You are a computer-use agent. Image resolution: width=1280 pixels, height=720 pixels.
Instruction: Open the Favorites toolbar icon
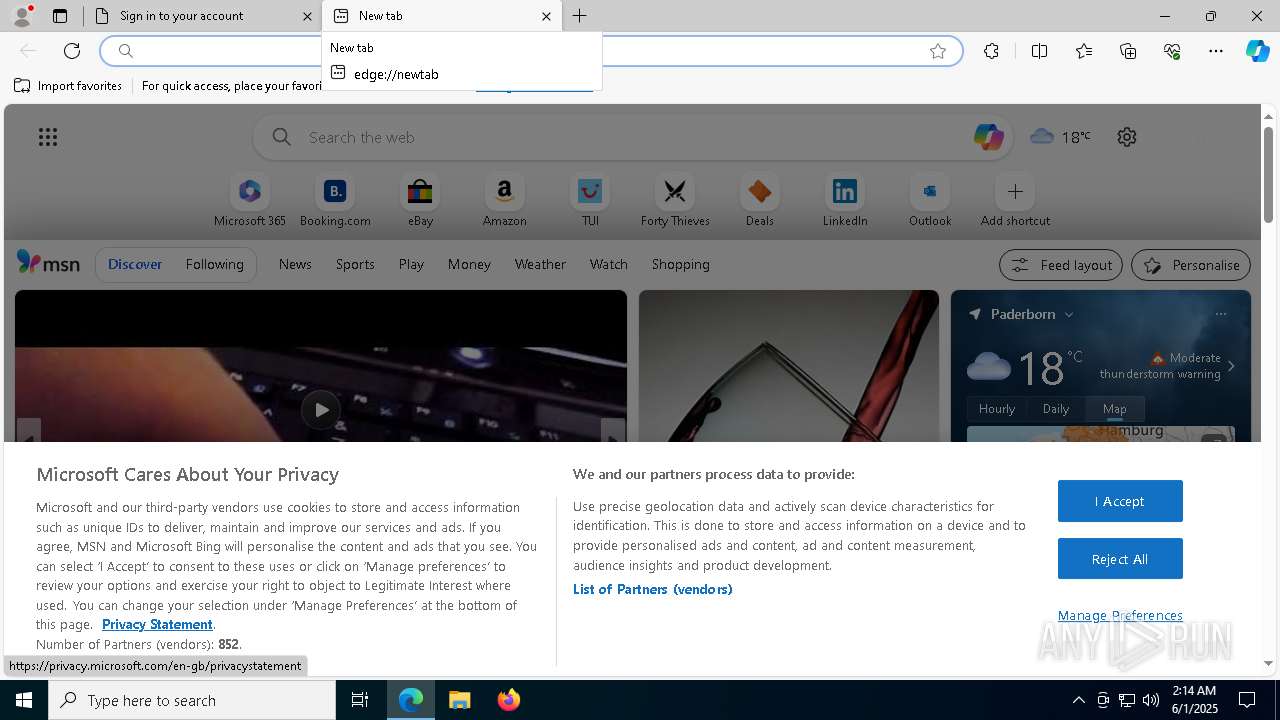coord(1084,51)
